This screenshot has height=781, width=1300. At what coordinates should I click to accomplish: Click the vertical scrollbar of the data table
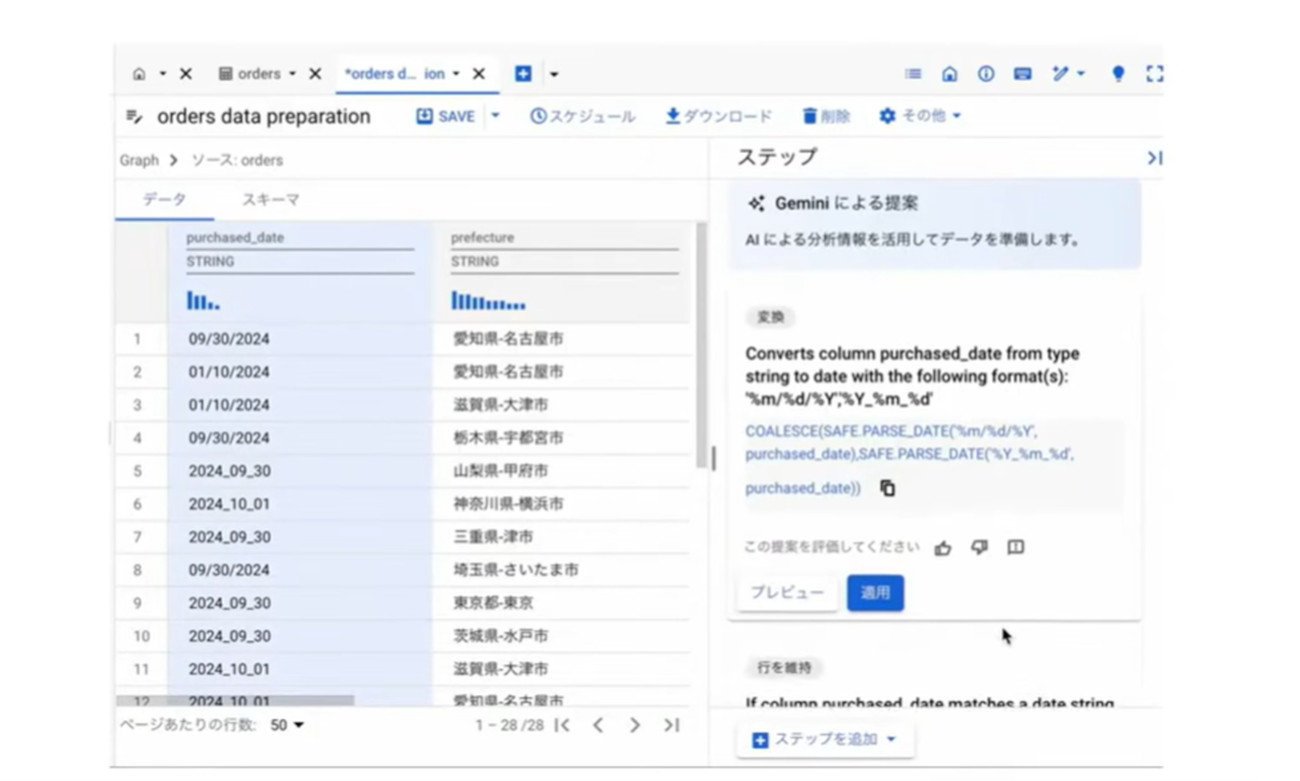[701, 344]
